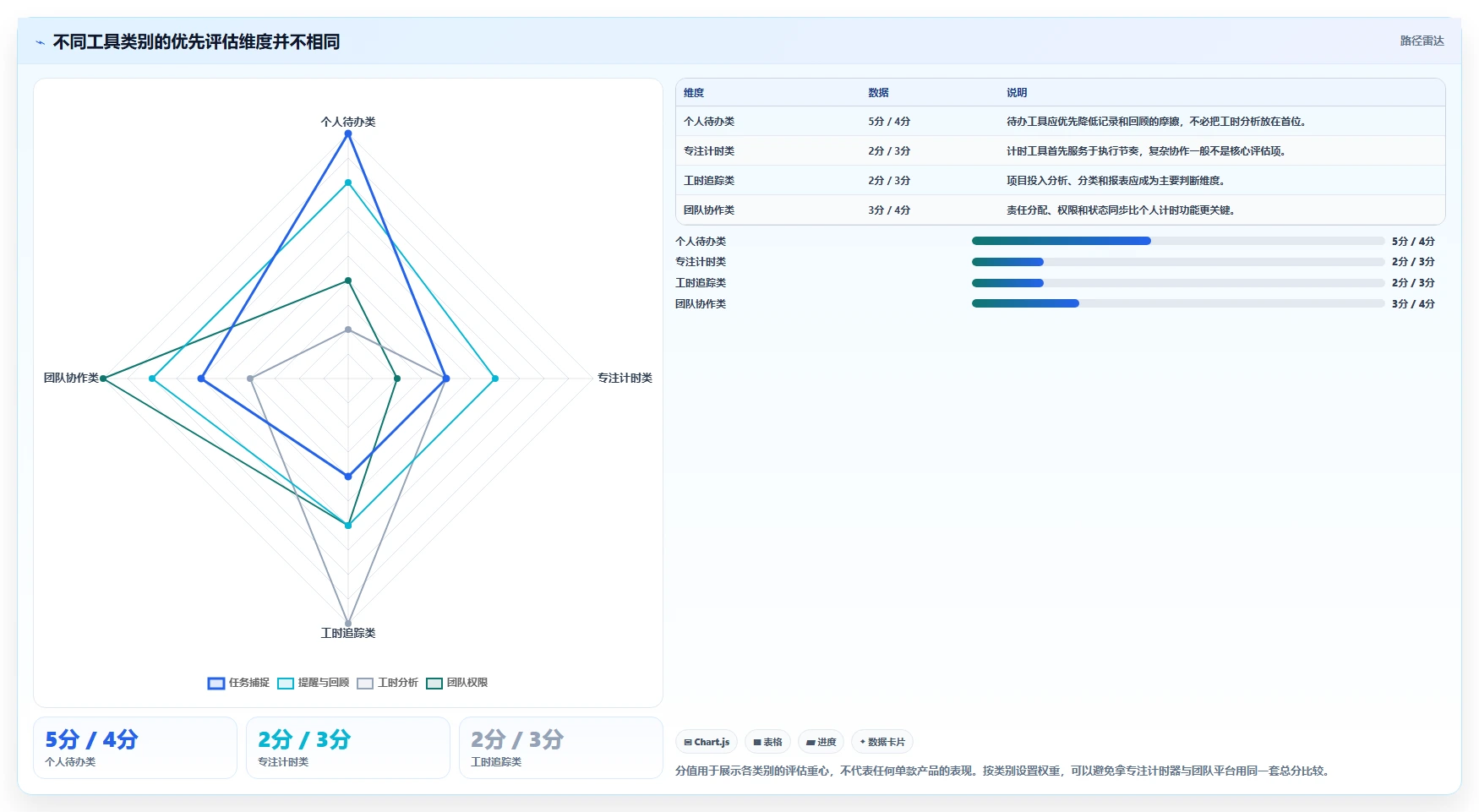The height and width of the screenshot is (812, 1479).
Task: Click the 专注计时类 progress bar
Action: pyautogui.click(x=1178, y=262)
